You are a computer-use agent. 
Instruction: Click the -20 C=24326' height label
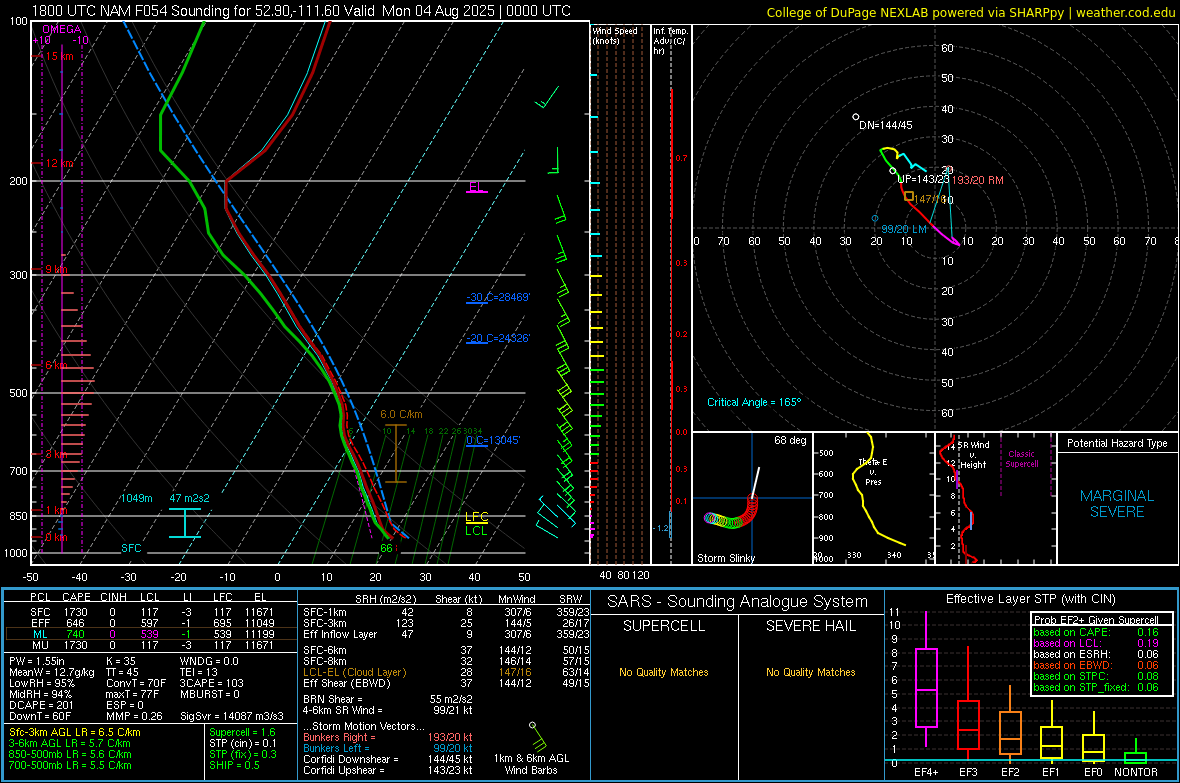click(497, 338)
